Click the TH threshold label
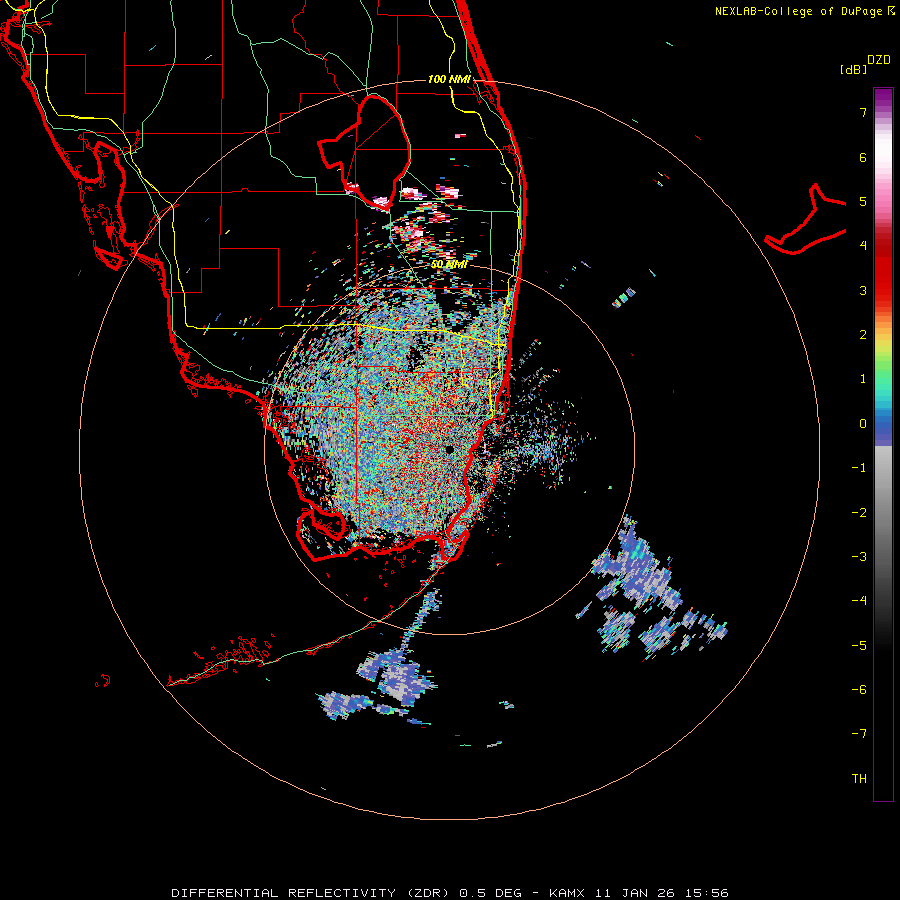 pyautogui.click(x=859, y=779)
